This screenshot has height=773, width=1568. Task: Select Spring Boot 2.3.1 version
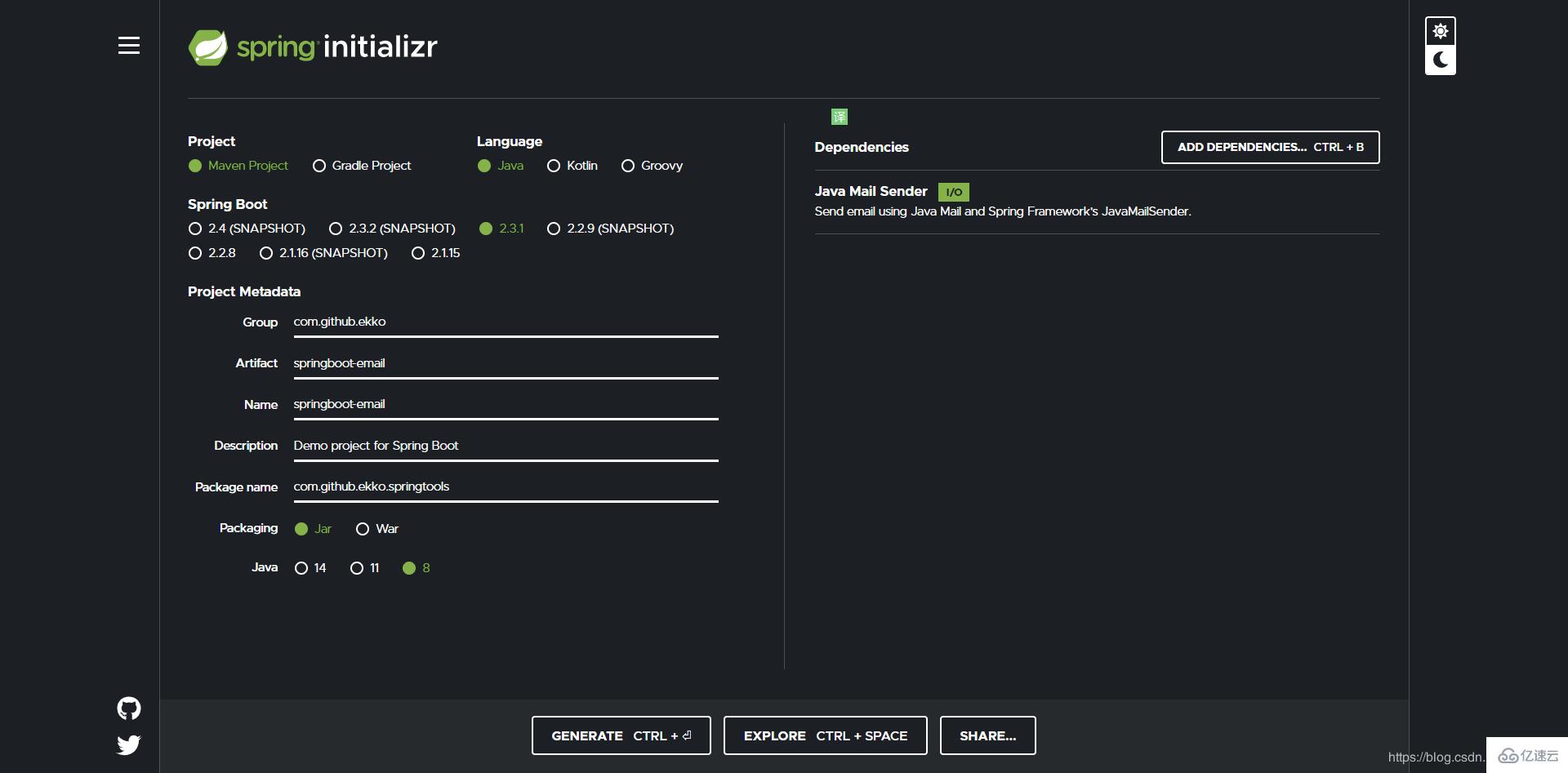click(501, 229)
